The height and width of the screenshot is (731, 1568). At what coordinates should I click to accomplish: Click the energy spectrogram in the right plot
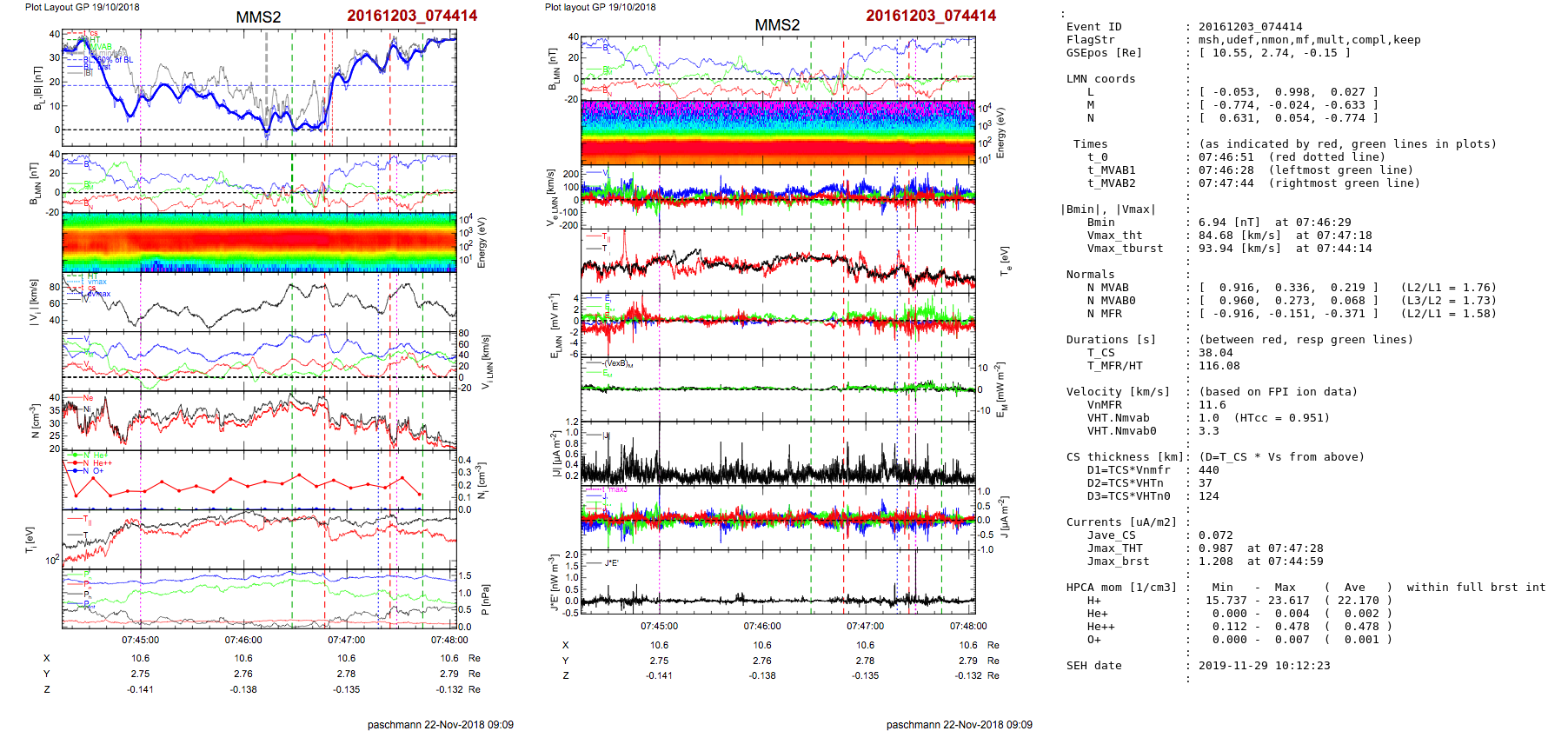778,131
